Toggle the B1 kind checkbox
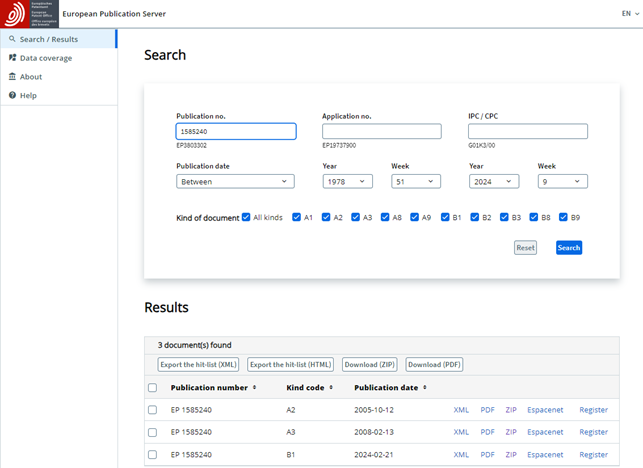 [x=445, y=217]
